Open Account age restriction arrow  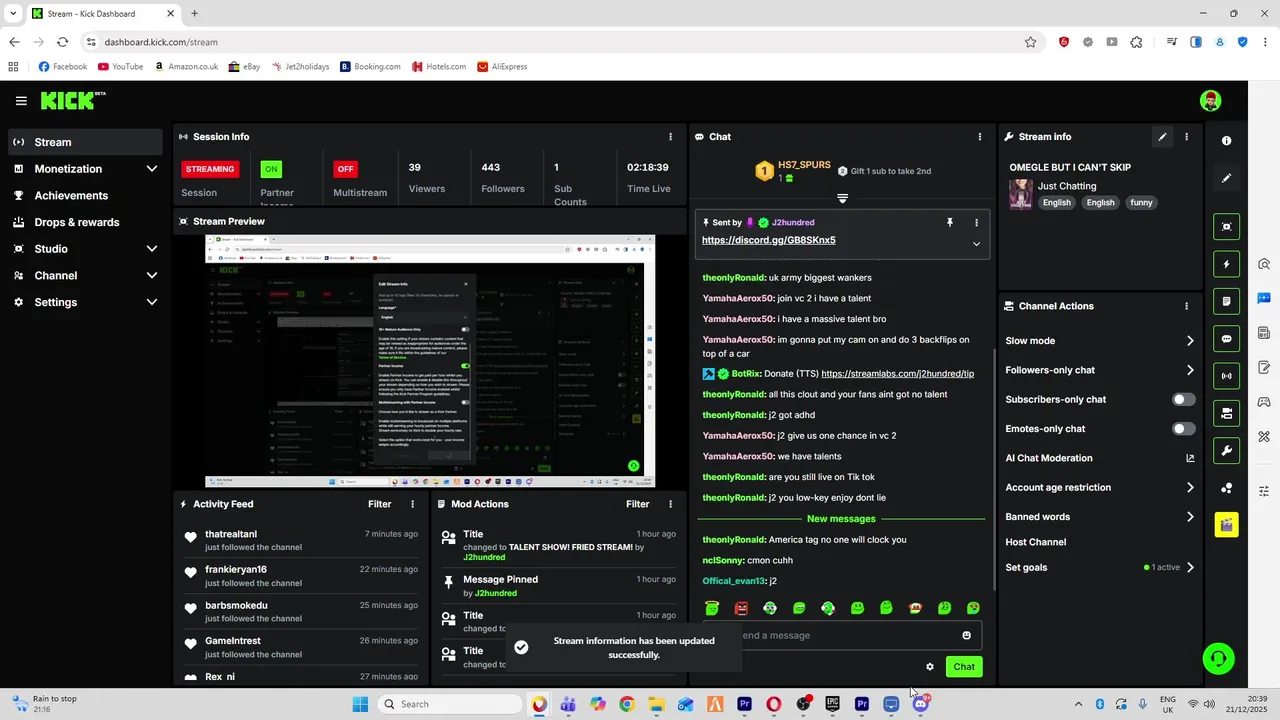[1190, 488]
